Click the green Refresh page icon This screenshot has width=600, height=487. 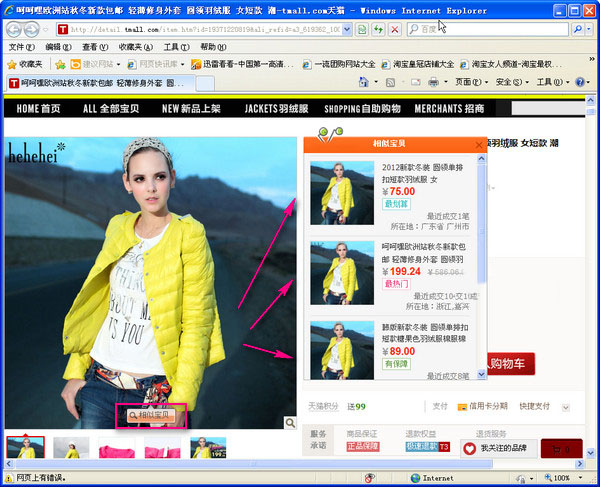click(x=378, y=29)
